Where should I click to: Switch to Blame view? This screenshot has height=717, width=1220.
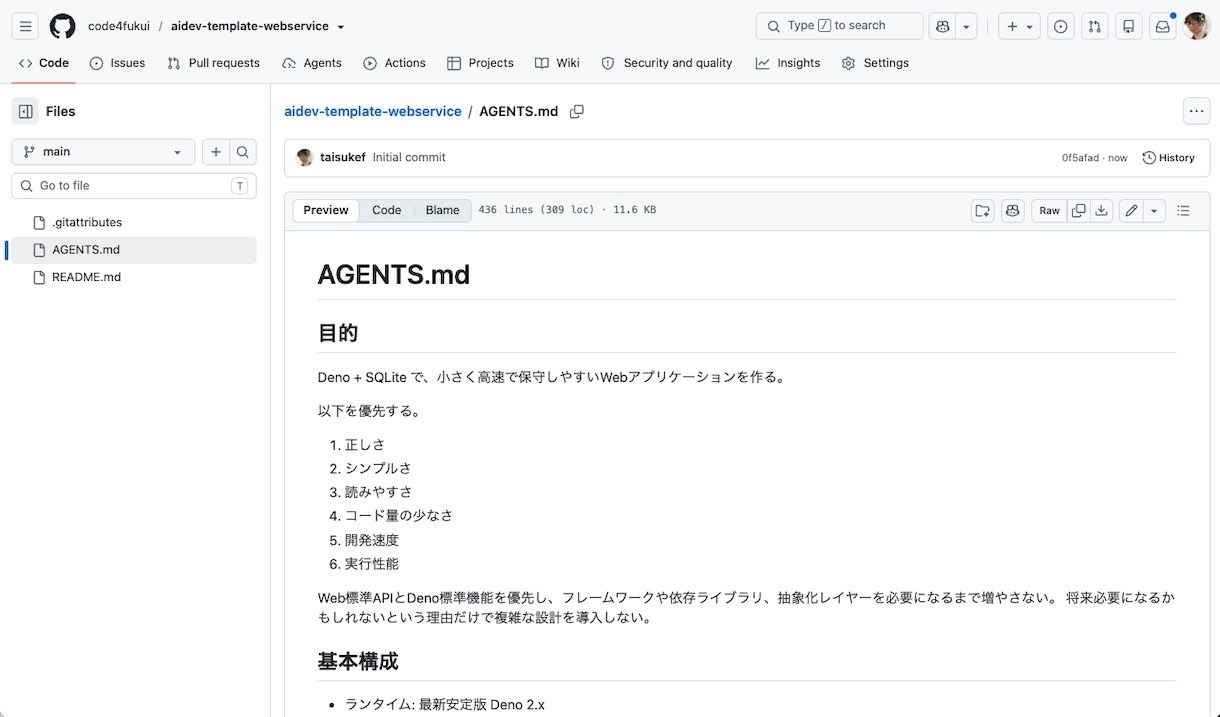(442, 211)
